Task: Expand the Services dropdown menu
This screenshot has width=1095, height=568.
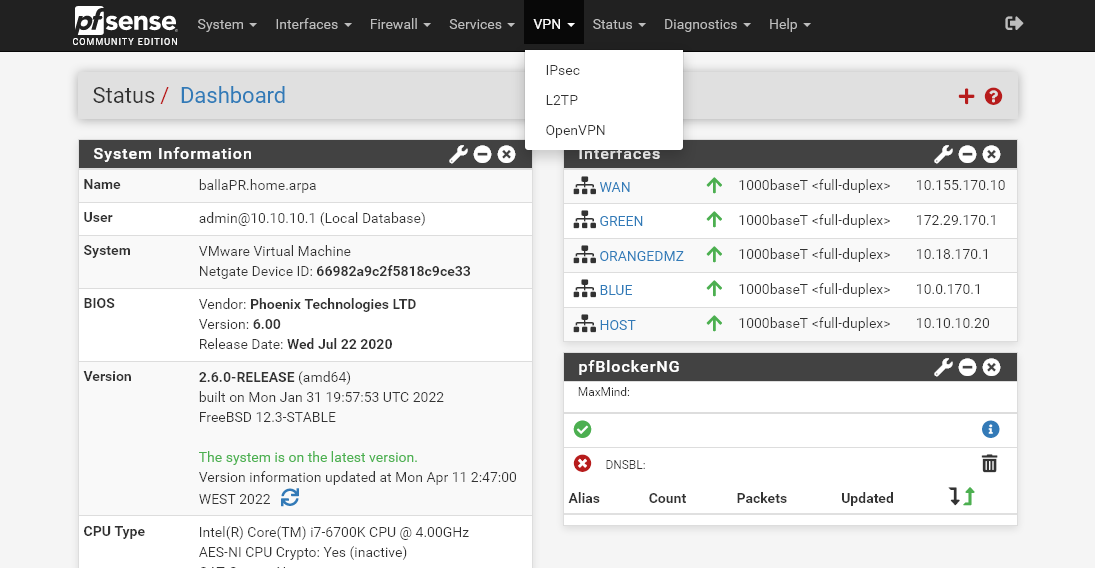Action: tap(482, 24)
